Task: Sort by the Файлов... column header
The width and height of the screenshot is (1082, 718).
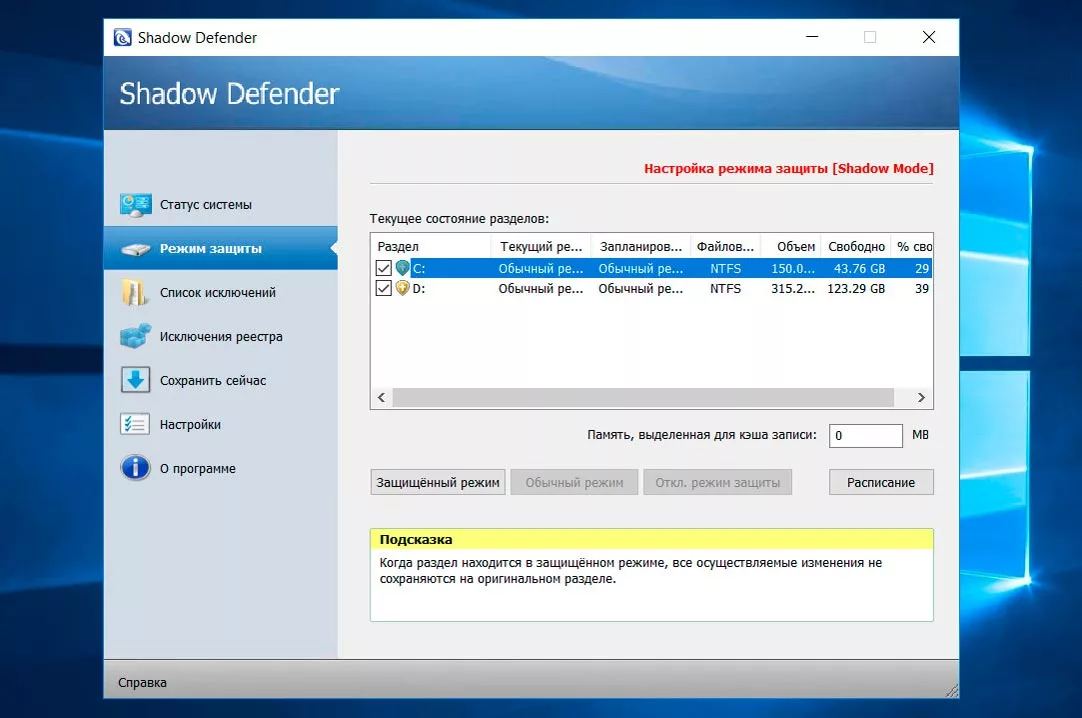Action: [x=725, y=246]
